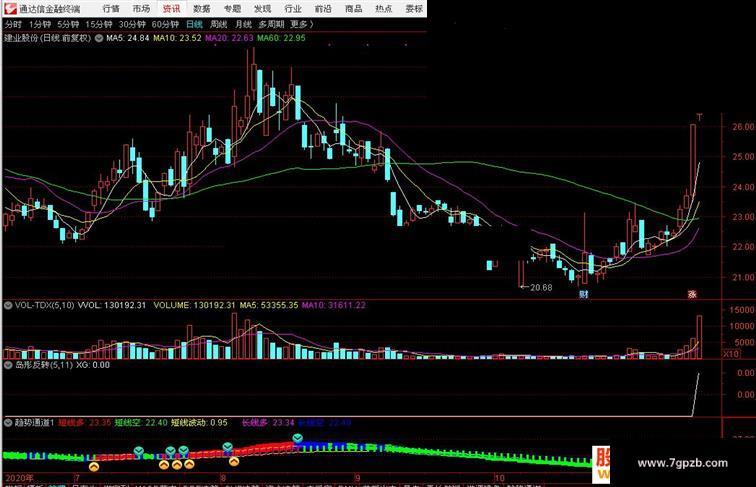Screen dimensions: 756x487
Task: Open the 行情 menu
Action: (111, 9)
